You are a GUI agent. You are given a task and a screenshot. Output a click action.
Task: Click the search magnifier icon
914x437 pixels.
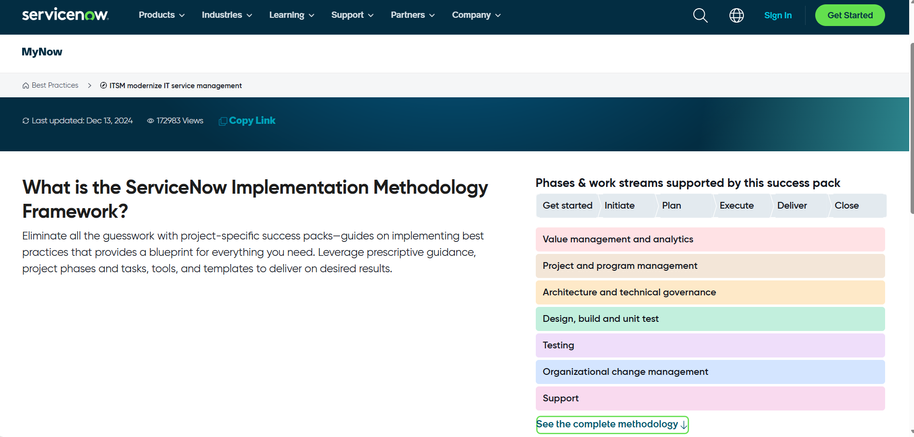tap(700, 15)
